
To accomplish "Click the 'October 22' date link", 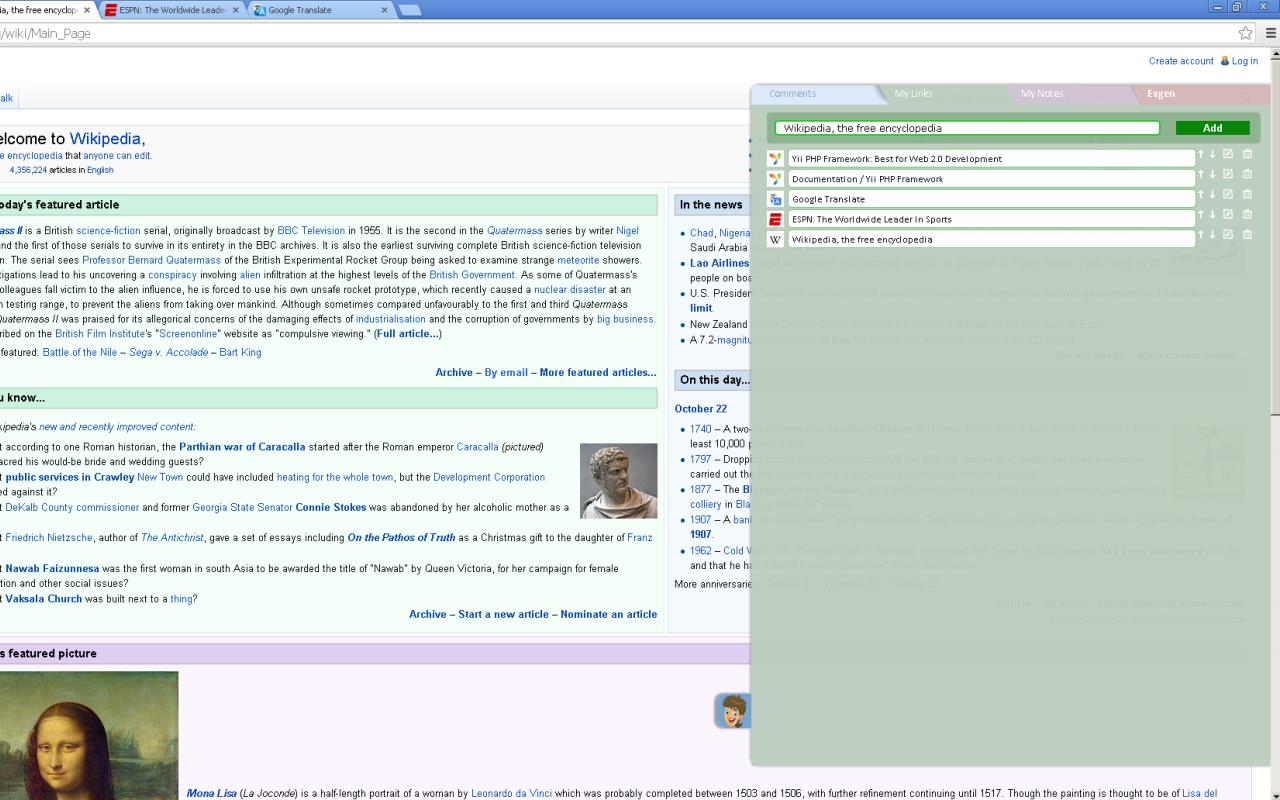I will pos(700,409).
